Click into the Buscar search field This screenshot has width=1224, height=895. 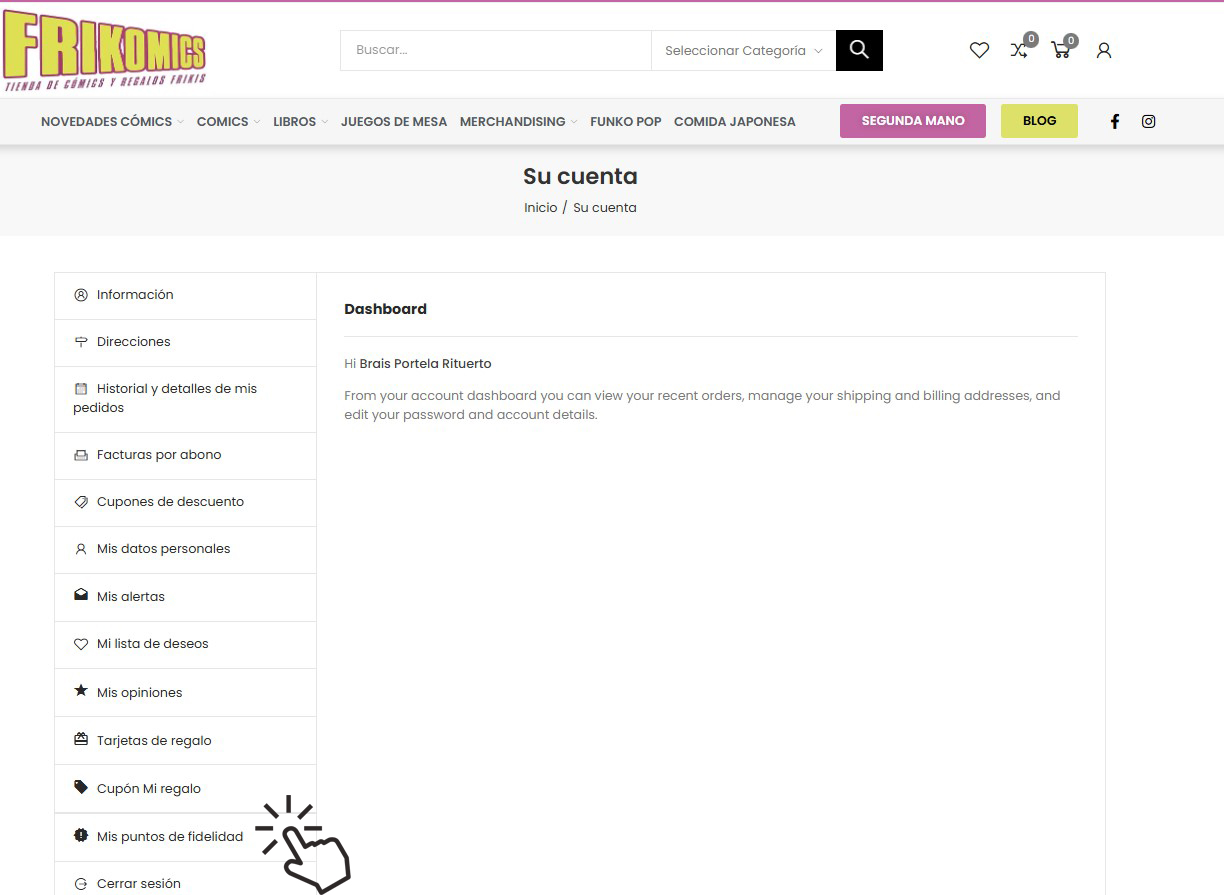tap(495, 50)
